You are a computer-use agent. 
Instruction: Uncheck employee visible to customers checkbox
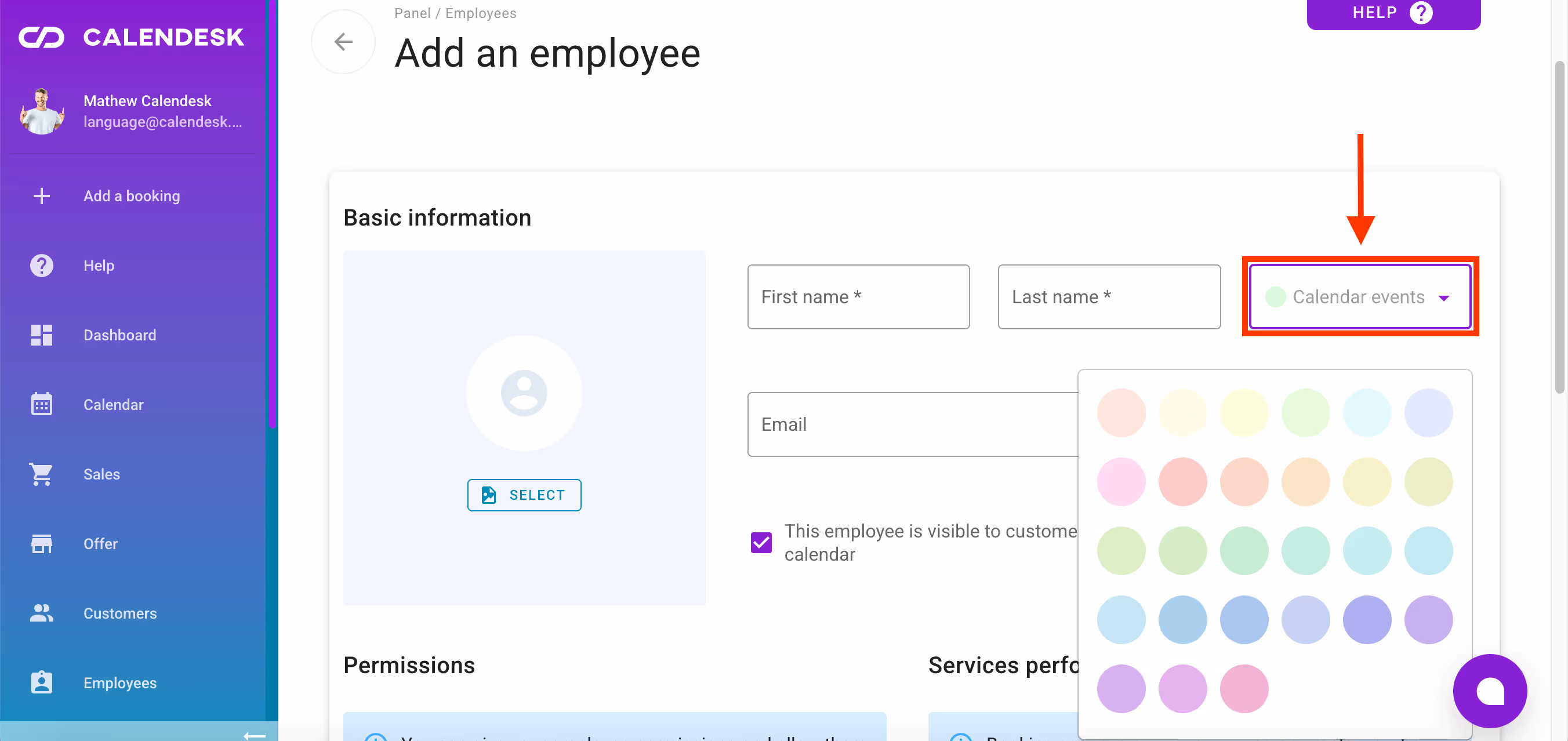click(x=761, y=542)
